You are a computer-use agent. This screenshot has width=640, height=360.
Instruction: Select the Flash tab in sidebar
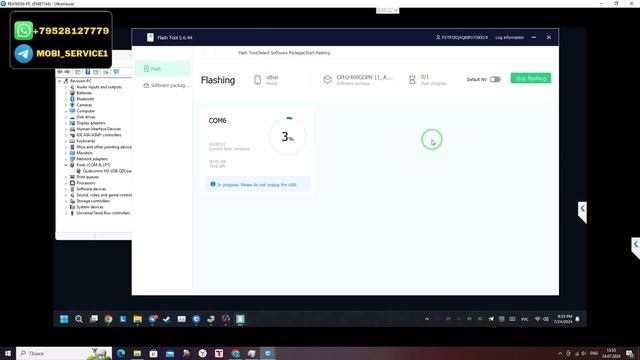162,69
